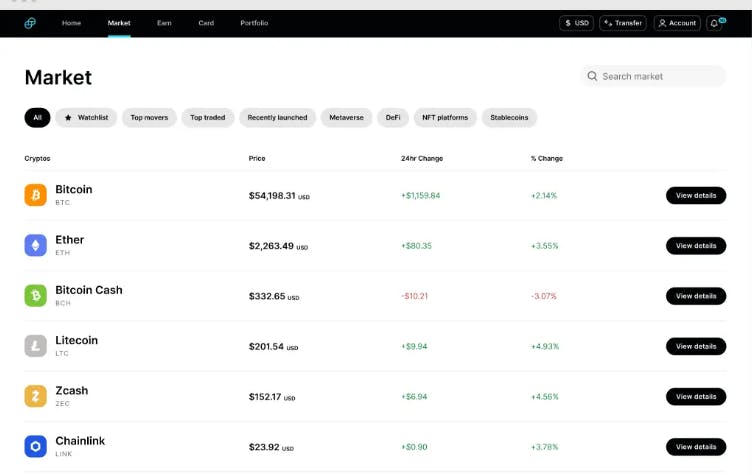Image resolution: width=752 pixels, height=475 pixels.
Task: View details for Chainlink
Action: tap(696, 447)
